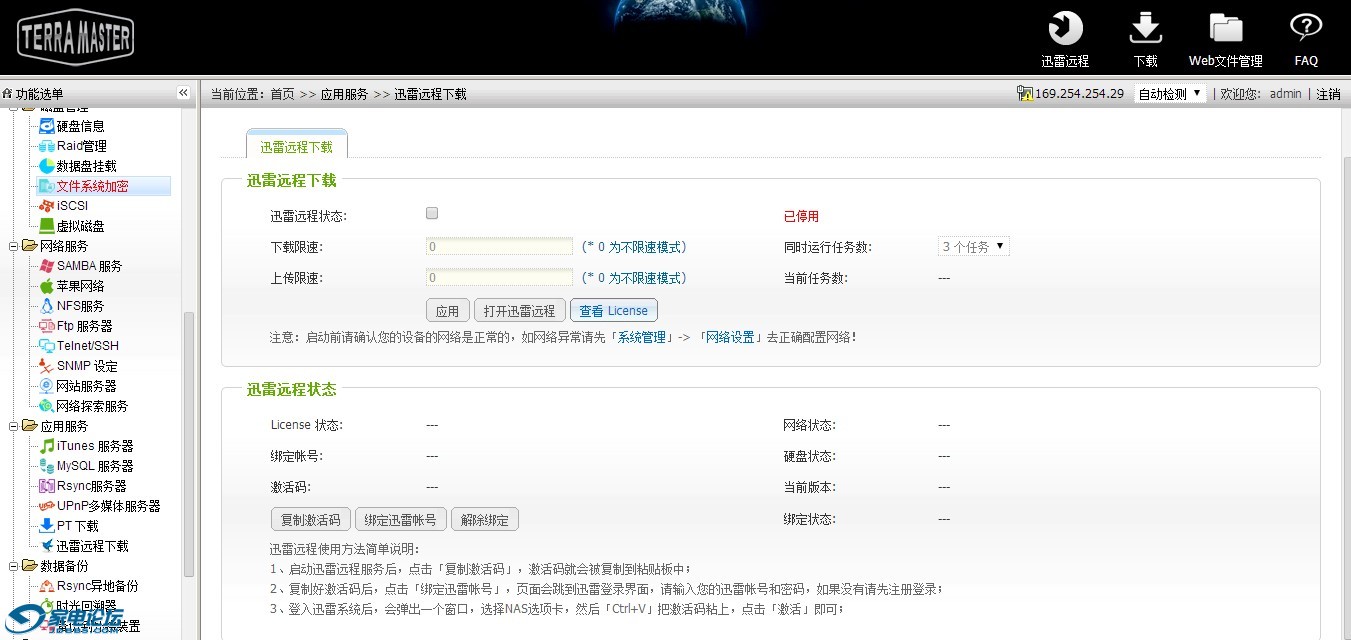Viewport: 1351px width, 640px height.
Task: Open 苹果网络 settings
Action: (80, 286)
